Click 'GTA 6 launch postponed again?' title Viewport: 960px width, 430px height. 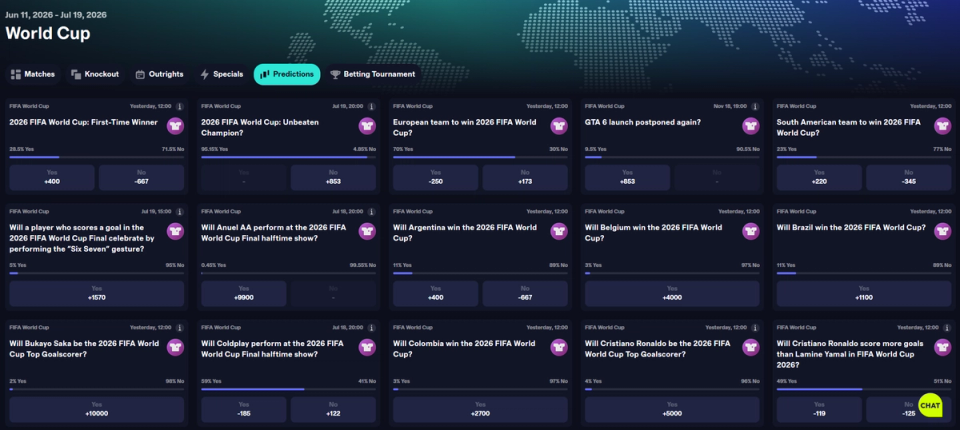coord(643,122)
